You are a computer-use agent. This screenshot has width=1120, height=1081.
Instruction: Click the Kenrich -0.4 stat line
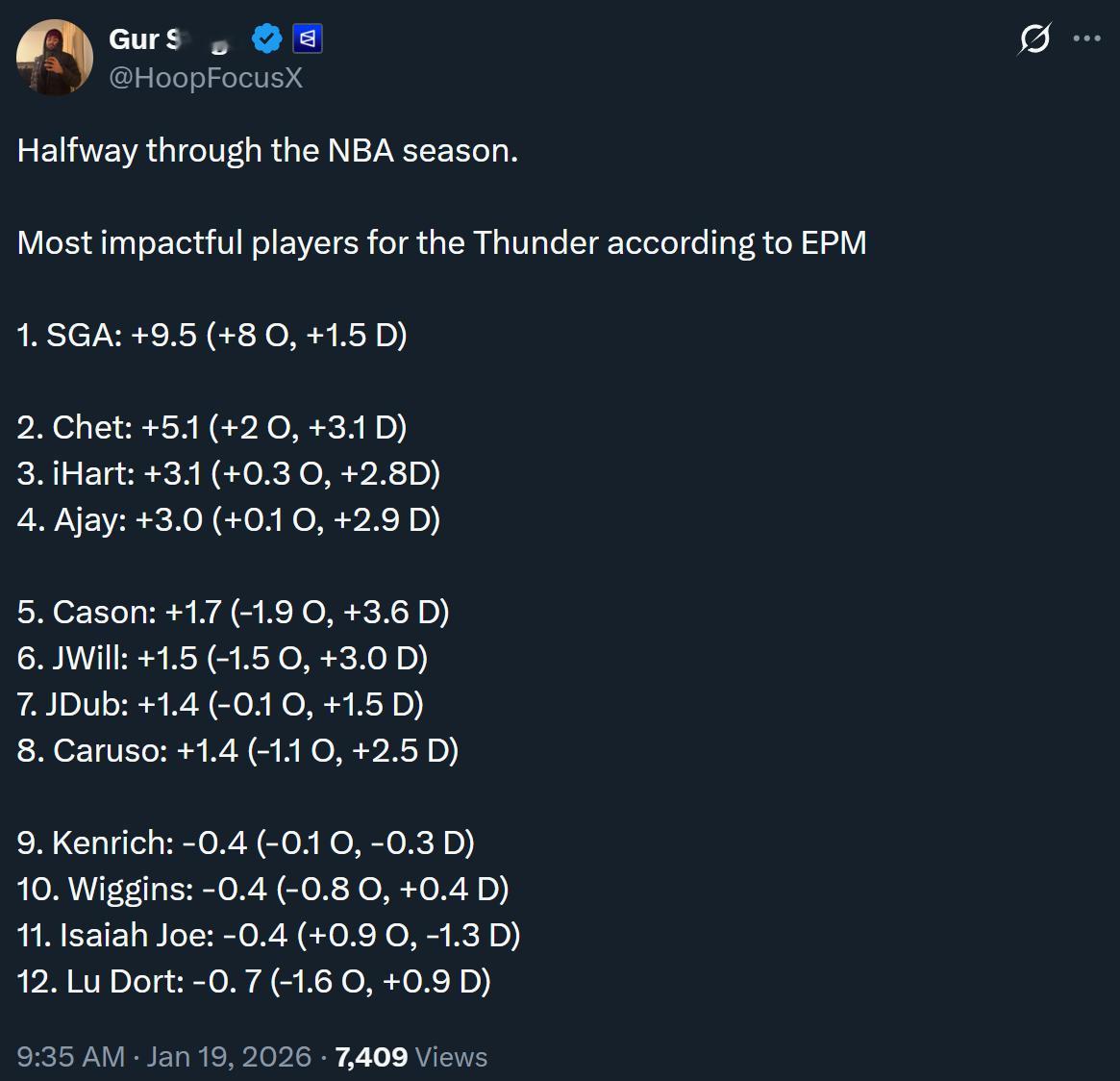tap(245, 843)
